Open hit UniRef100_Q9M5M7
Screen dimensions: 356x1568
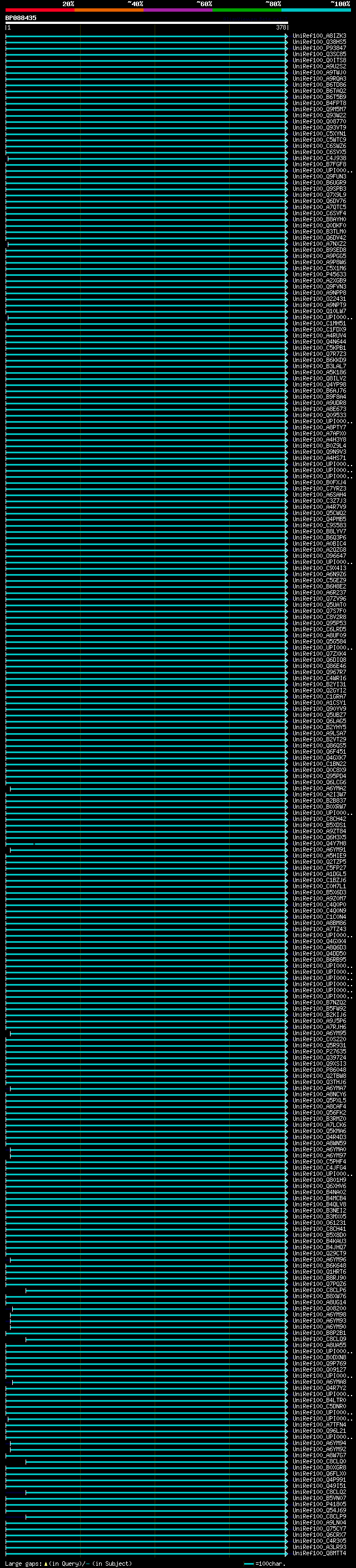point(319,109)
